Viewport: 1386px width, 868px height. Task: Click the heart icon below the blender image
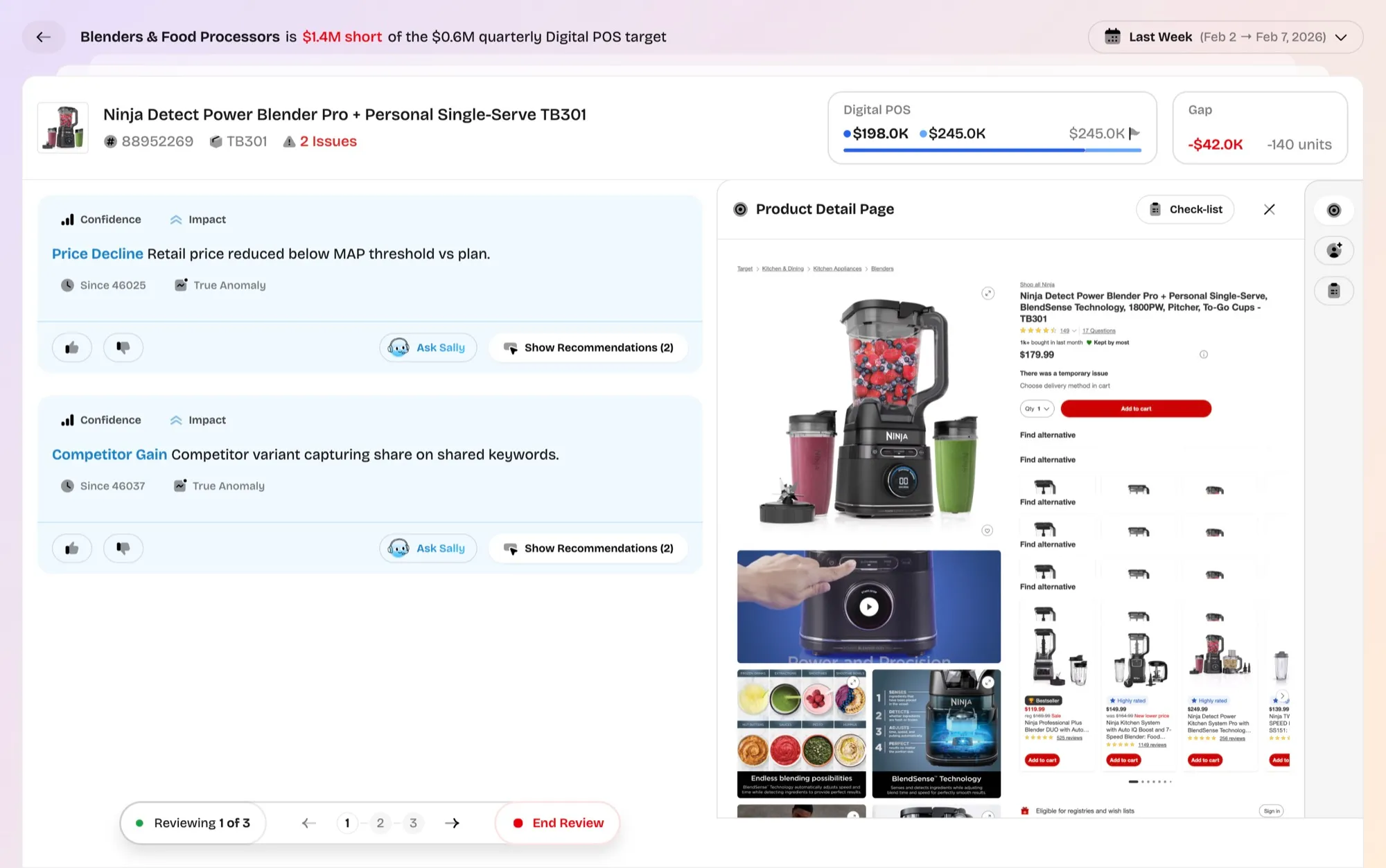pos(988,531)
